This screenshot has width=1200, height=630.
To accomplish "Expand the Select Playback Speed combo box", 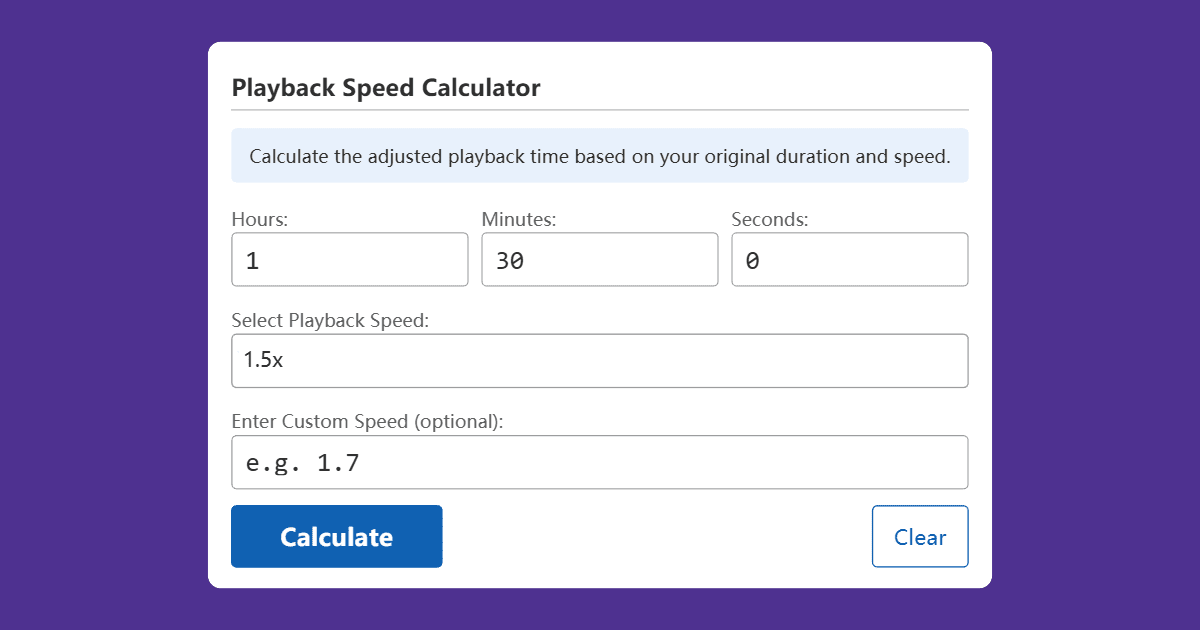I will [600, 360].
